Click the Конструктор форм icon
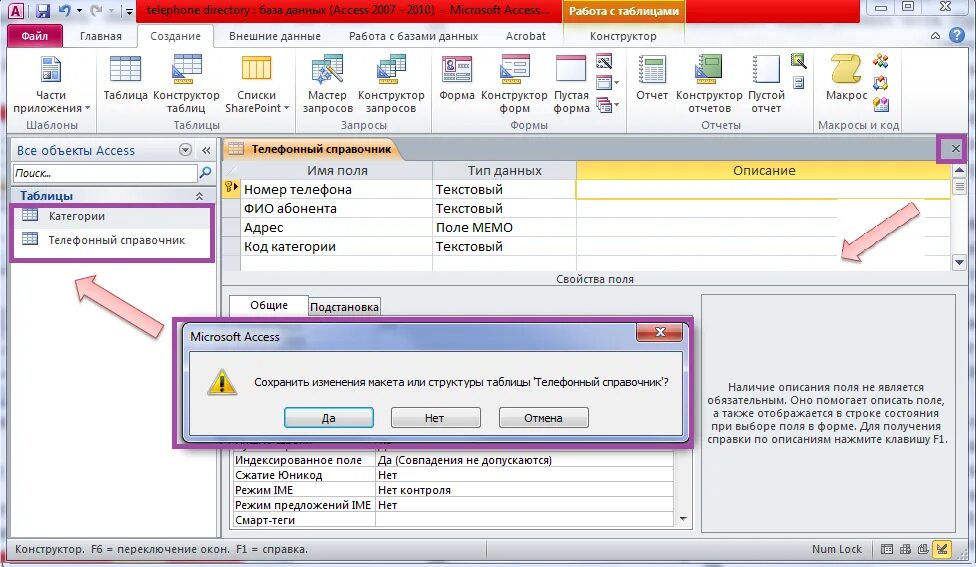The width and height of the screenshot is (976, 567). click(x=514, y=85)
